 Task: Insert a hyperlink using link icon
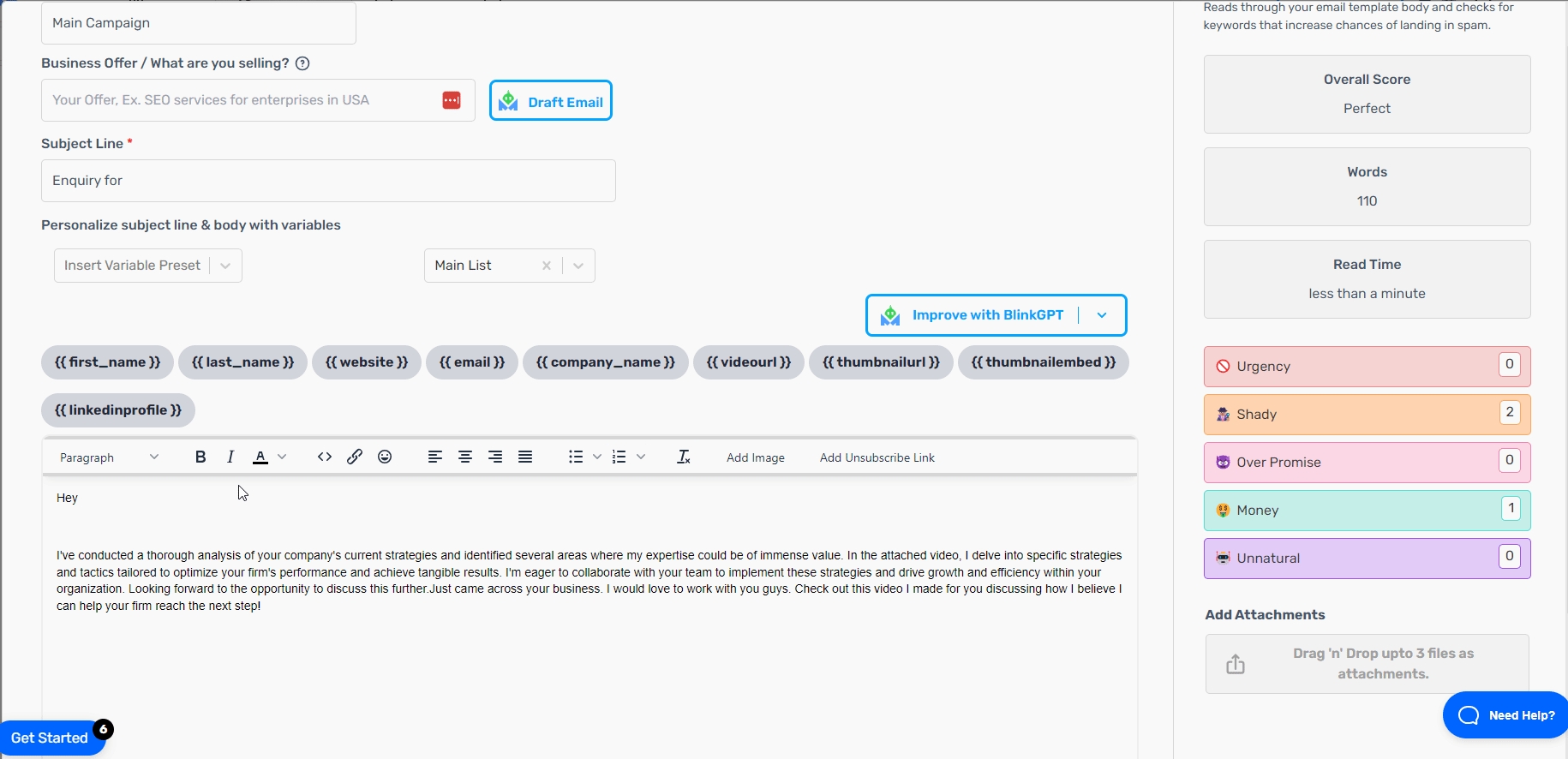[355, 457]
